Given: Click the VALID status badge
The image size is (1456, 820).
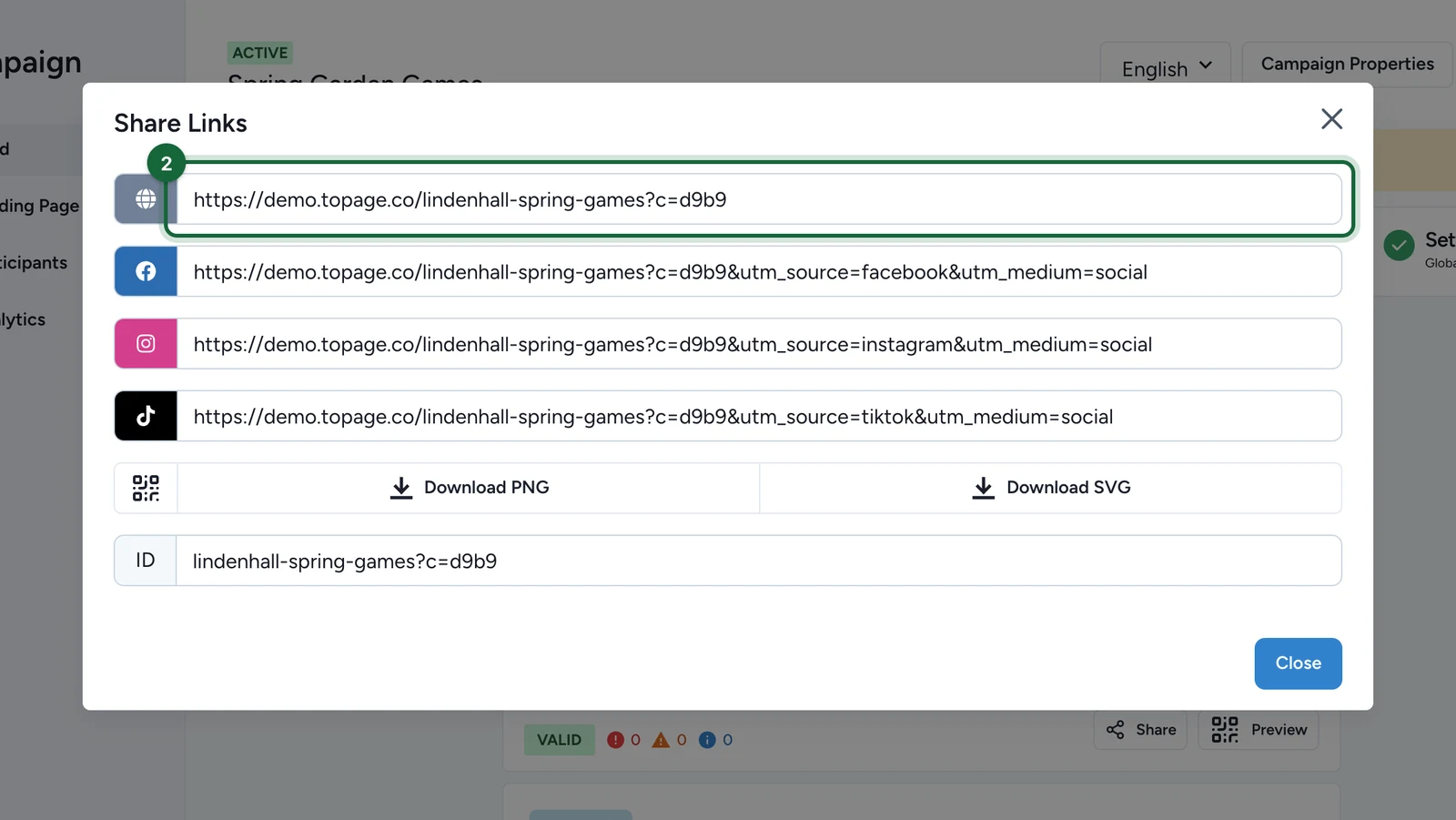Looking at the screenshot, I should pos(559,740).
